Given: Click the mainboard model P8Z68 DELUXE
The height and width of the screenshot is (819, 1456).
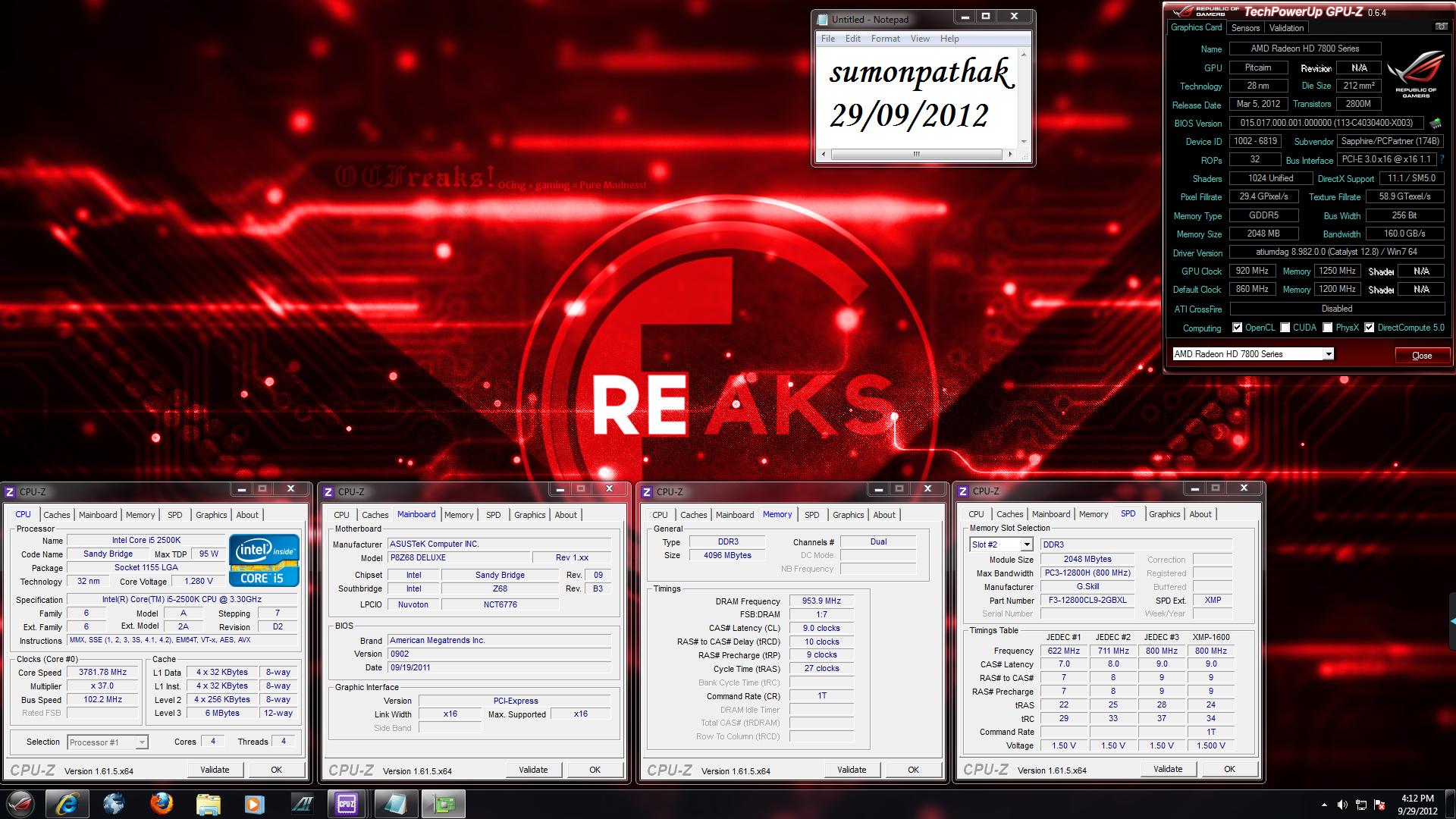Looking at the screenshot, I should tap(458, 557).
